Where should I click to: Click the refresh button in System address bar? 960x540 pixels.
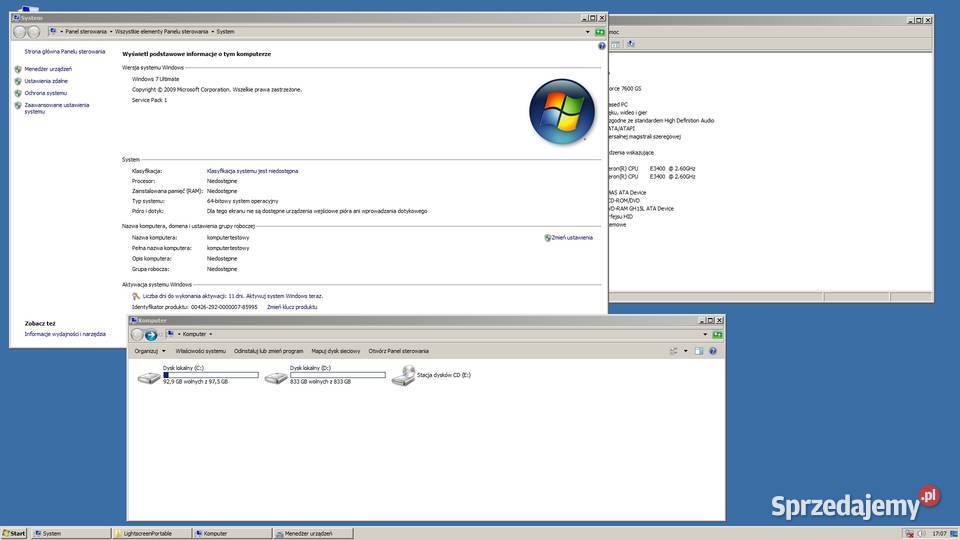[600, 32]
